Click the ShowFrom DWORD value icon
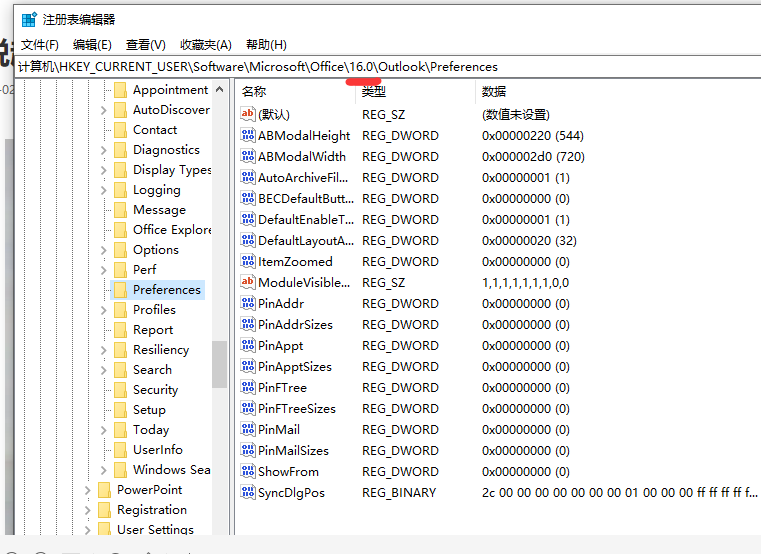The height and width of the screenshot is (554, 761). (x=249, y=471)
